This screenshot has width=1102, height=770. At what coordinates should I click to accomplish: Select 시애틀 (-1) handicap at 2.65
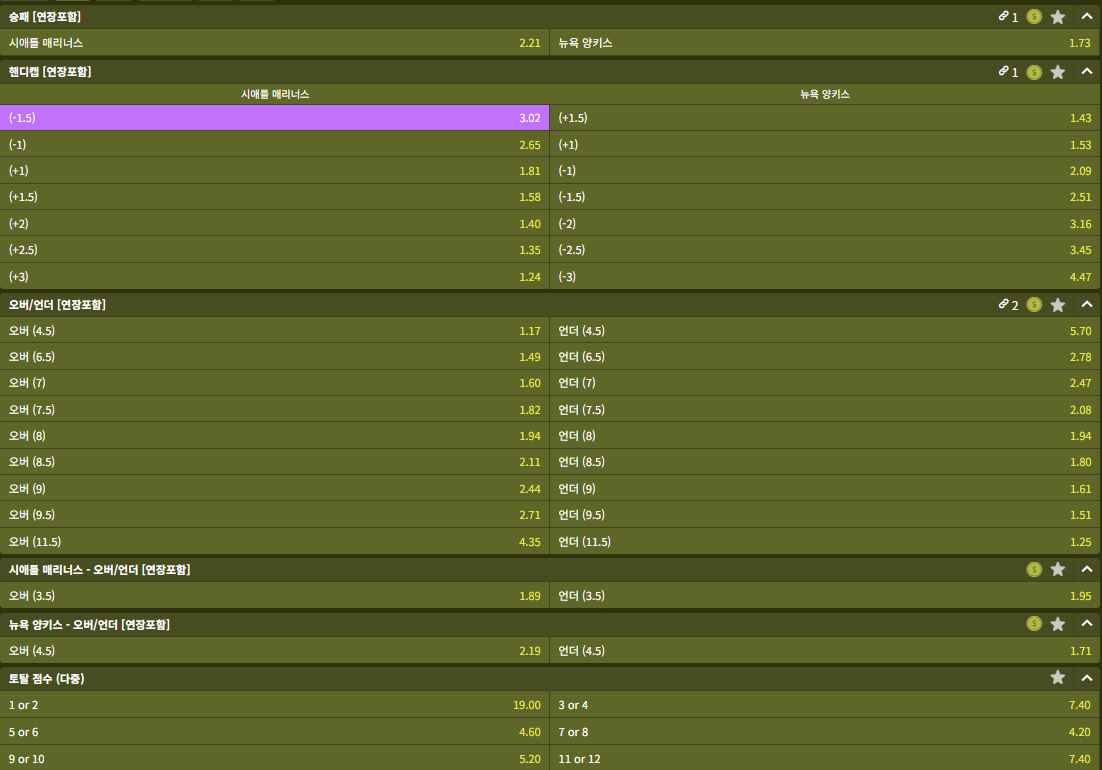coord(274,144)
